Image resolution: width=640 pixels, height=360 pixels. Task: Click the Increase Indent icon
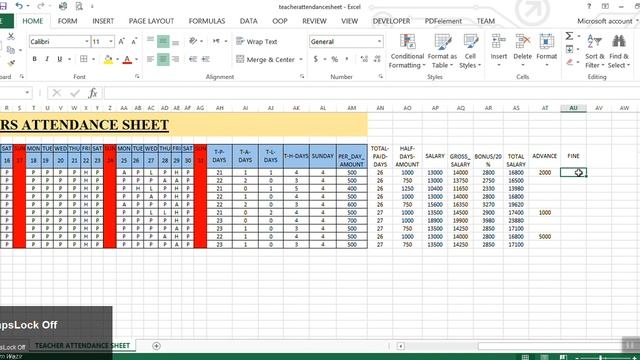pyautogui.click(x=205, y=59)
